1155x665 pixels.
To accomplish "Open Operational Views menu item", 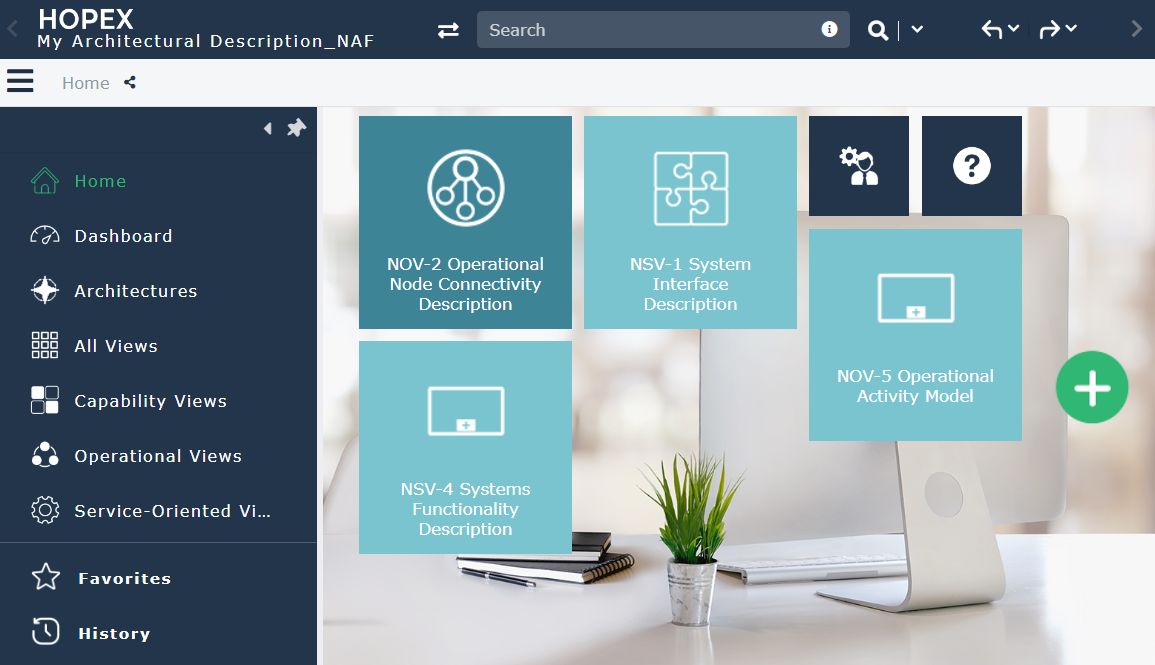I will (157, 456).
